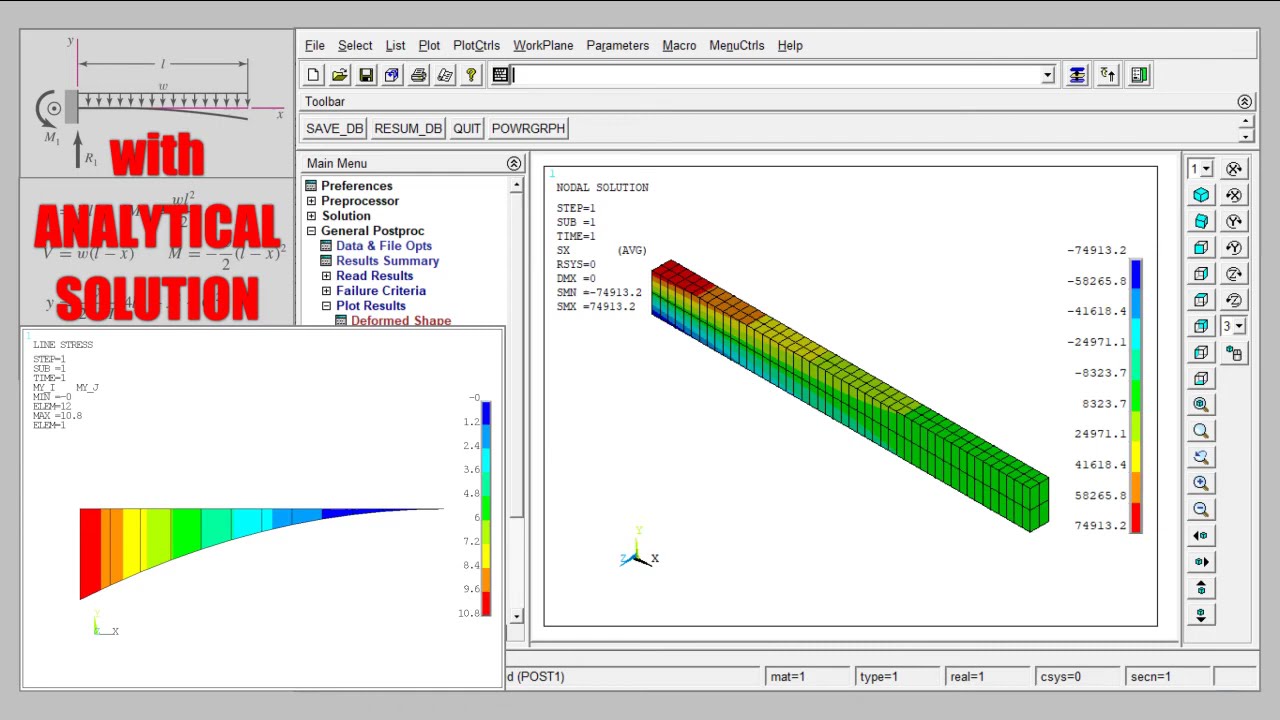Click the command keyboard icon
1280x720 pixels.
[500, 75]
